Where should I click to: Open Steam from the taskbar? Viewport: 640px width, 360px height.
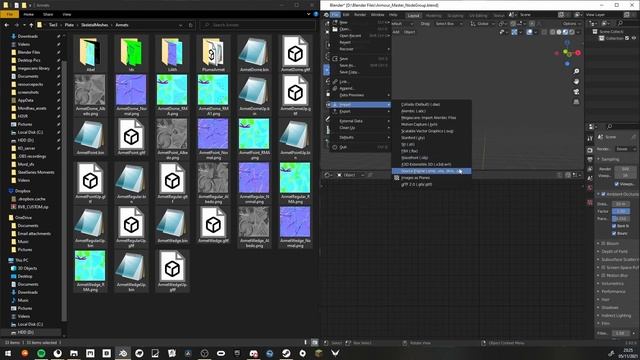click(x=286, y=353)
